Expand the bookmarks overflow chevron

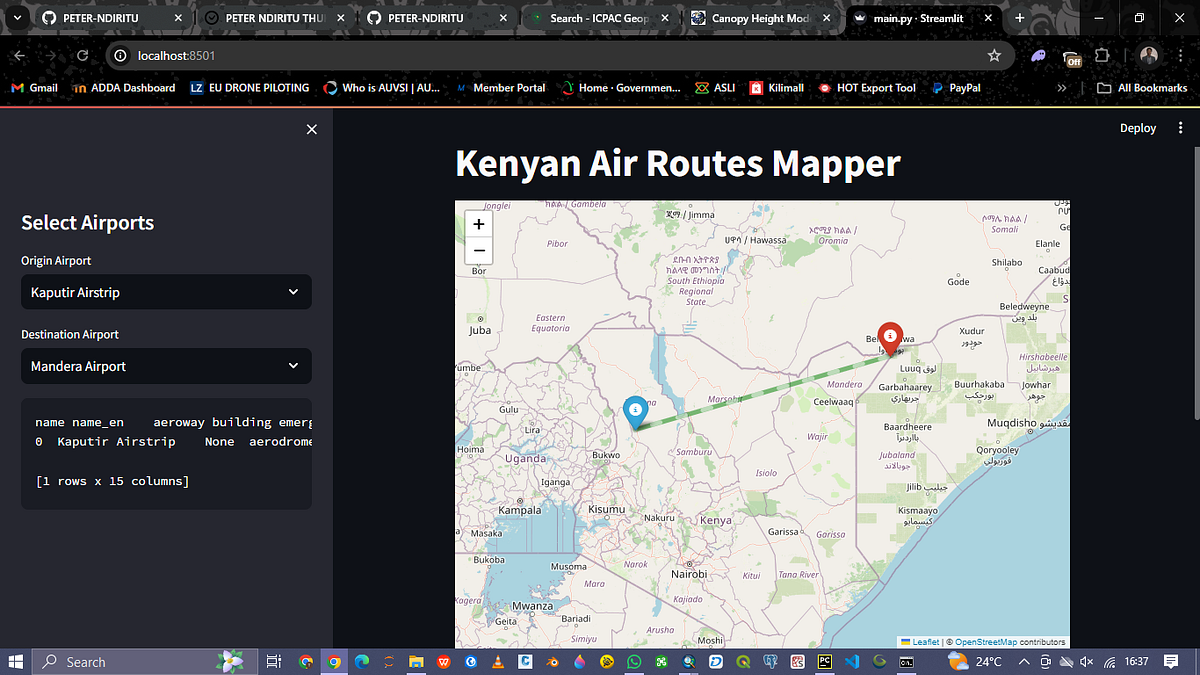1062,88
